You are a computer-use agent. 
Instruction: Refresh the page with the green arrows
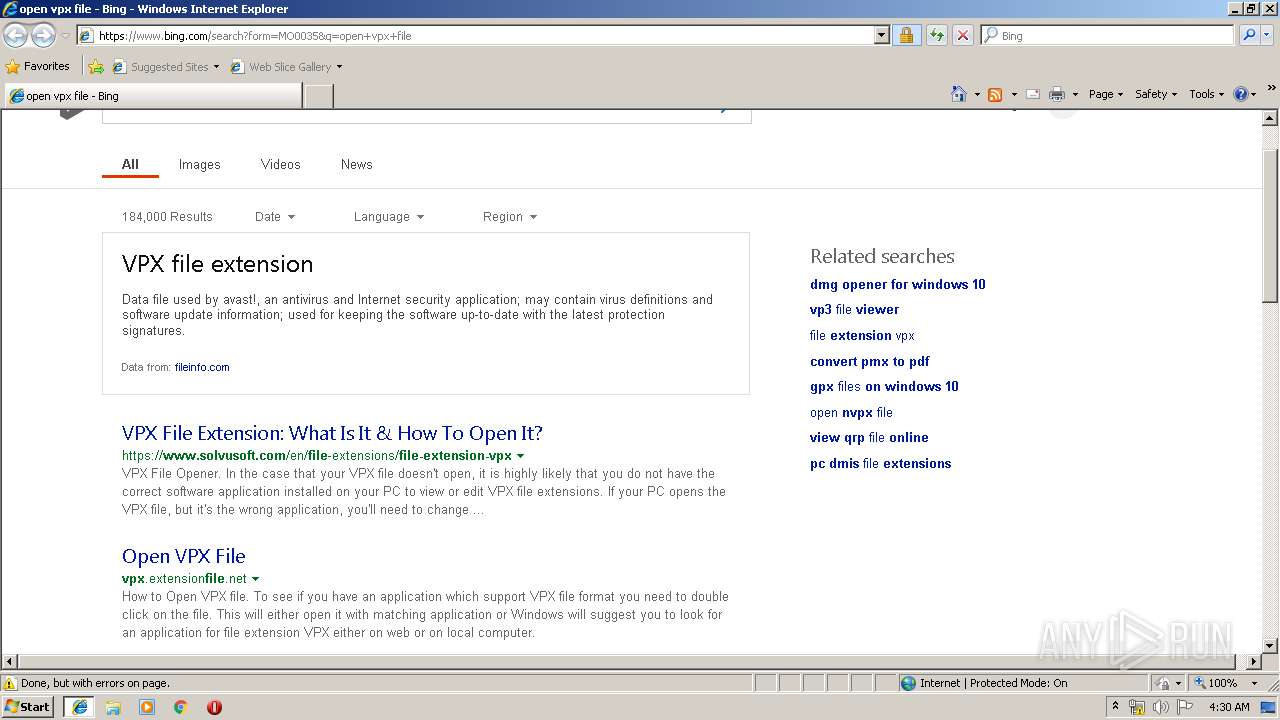936,36
